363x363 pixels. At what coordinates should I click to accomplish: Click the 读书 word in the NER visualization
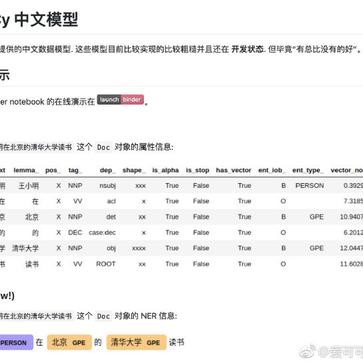tap(177, 342)
